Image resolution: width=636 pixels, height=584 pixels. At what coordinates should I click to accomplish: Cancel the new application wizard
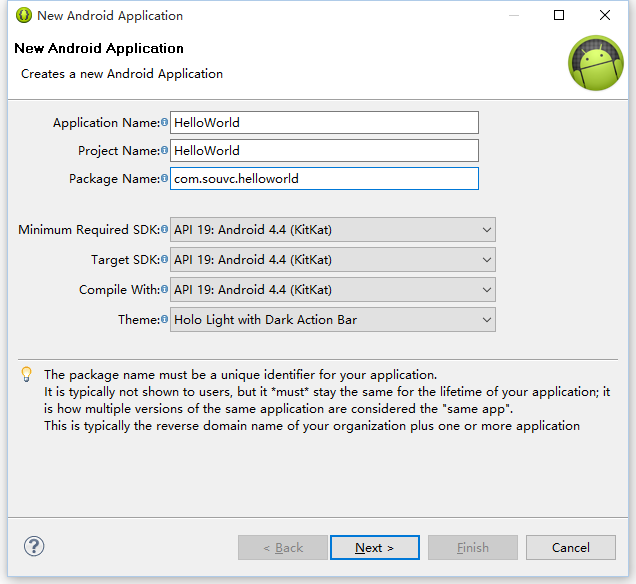point(571,547)
